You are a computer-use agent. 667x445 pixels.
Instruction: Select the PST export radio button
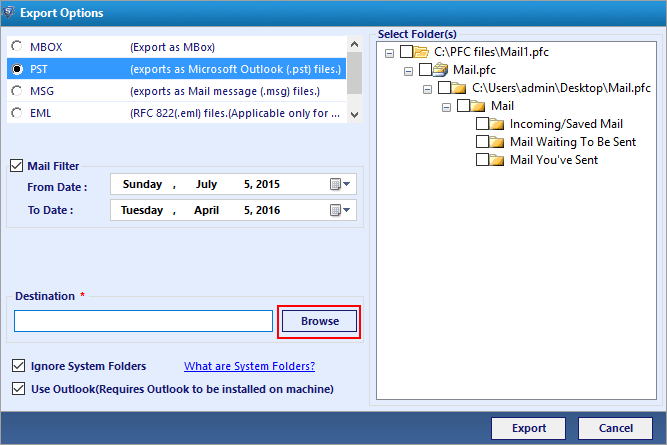coord(17,69)
